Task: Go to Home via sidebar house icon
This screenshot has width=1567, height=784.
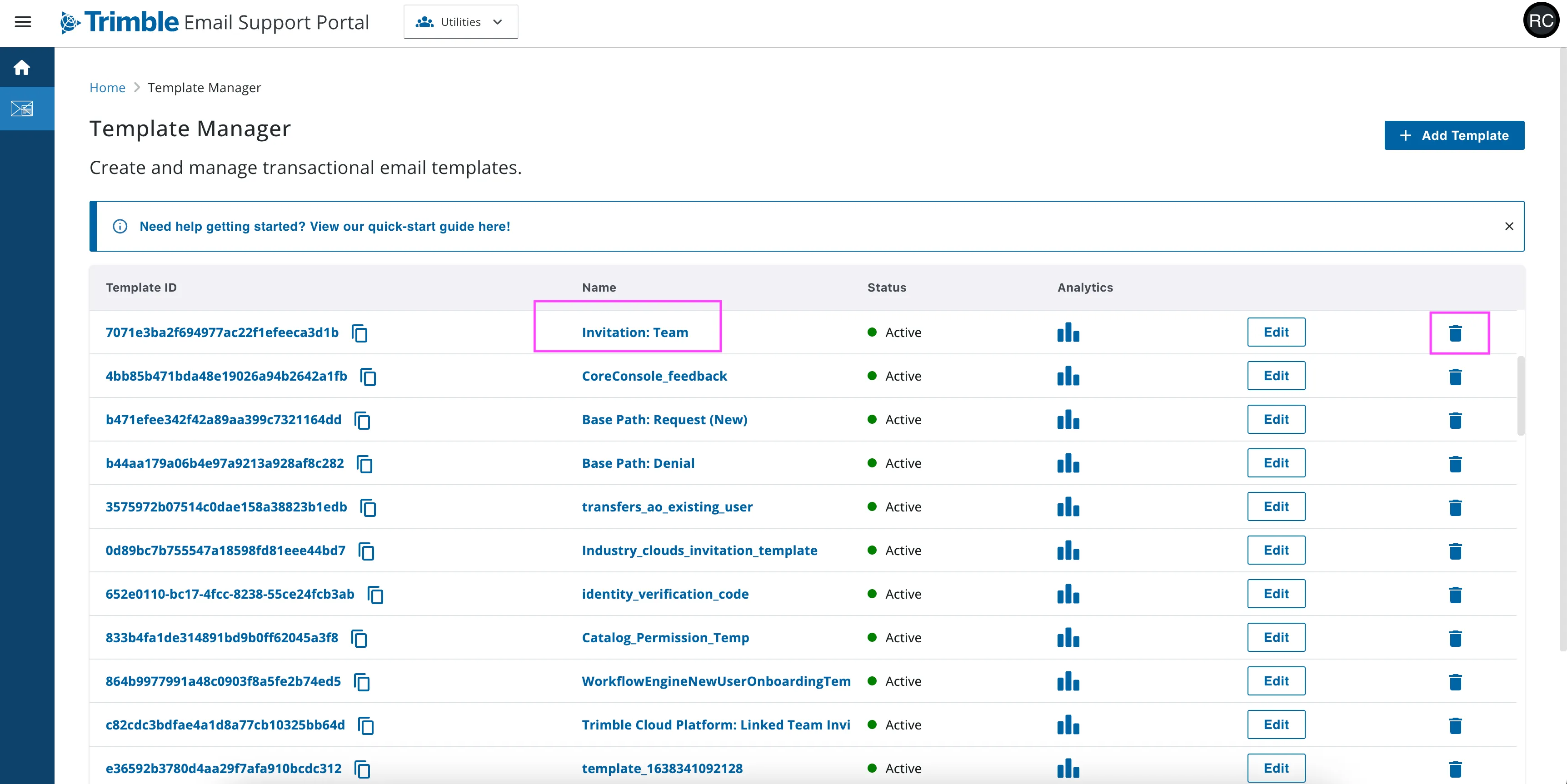Action: pos(22,68)
